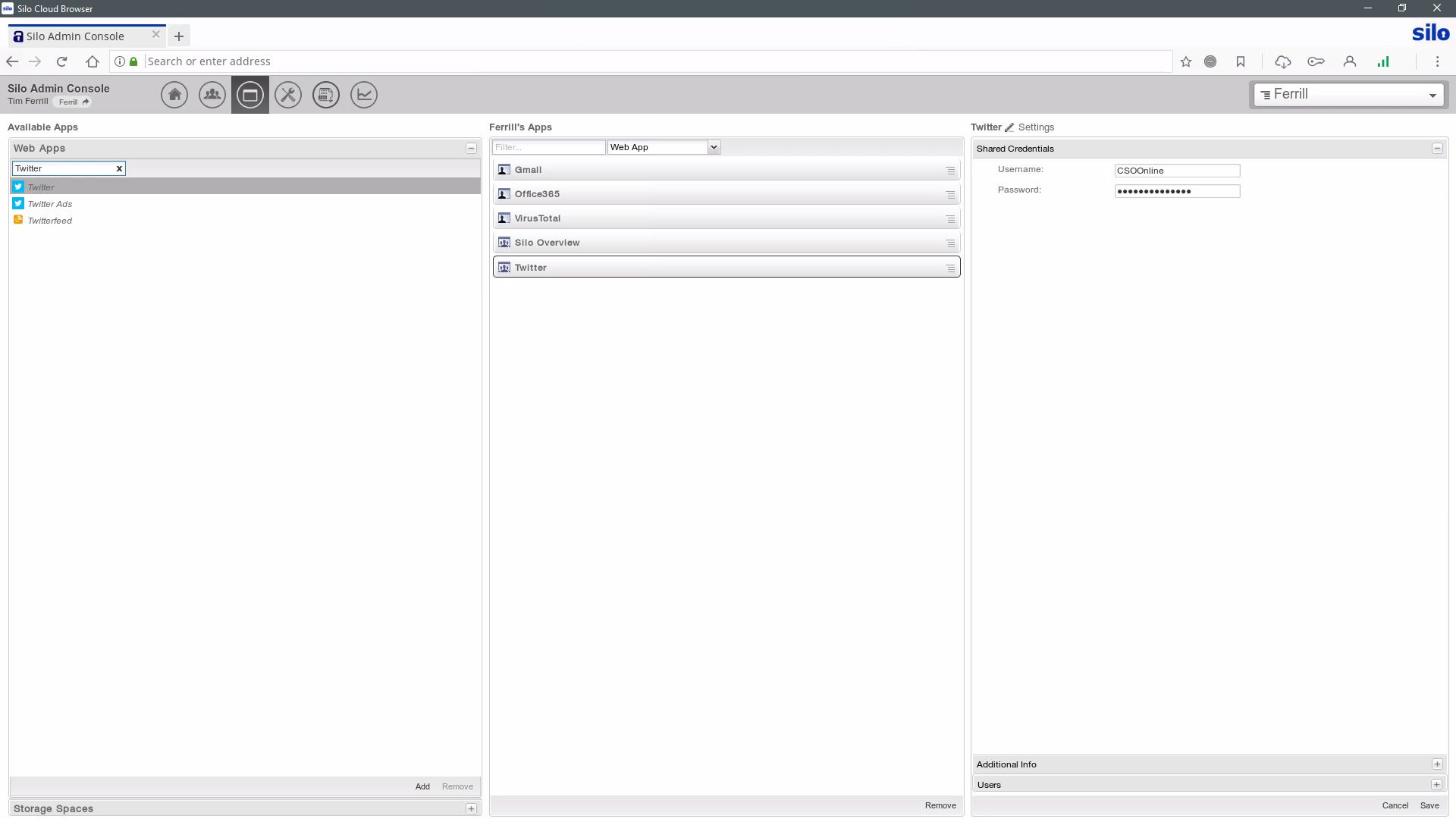Viewport: 1456px width, 819px height.
Task: Select Gmail in Ferrill's Apps
Action: pyautogui.click(x=726, y=170)
